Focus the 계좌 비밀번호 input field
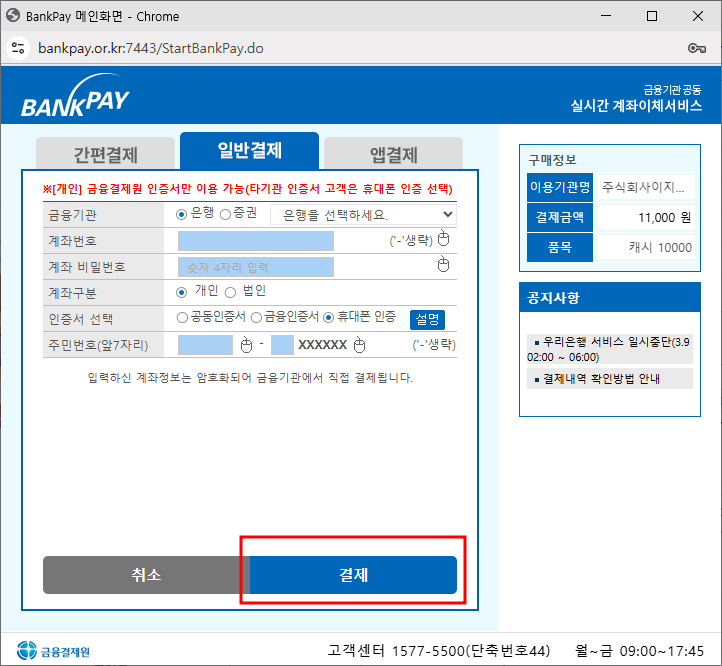 click(255, 267)
